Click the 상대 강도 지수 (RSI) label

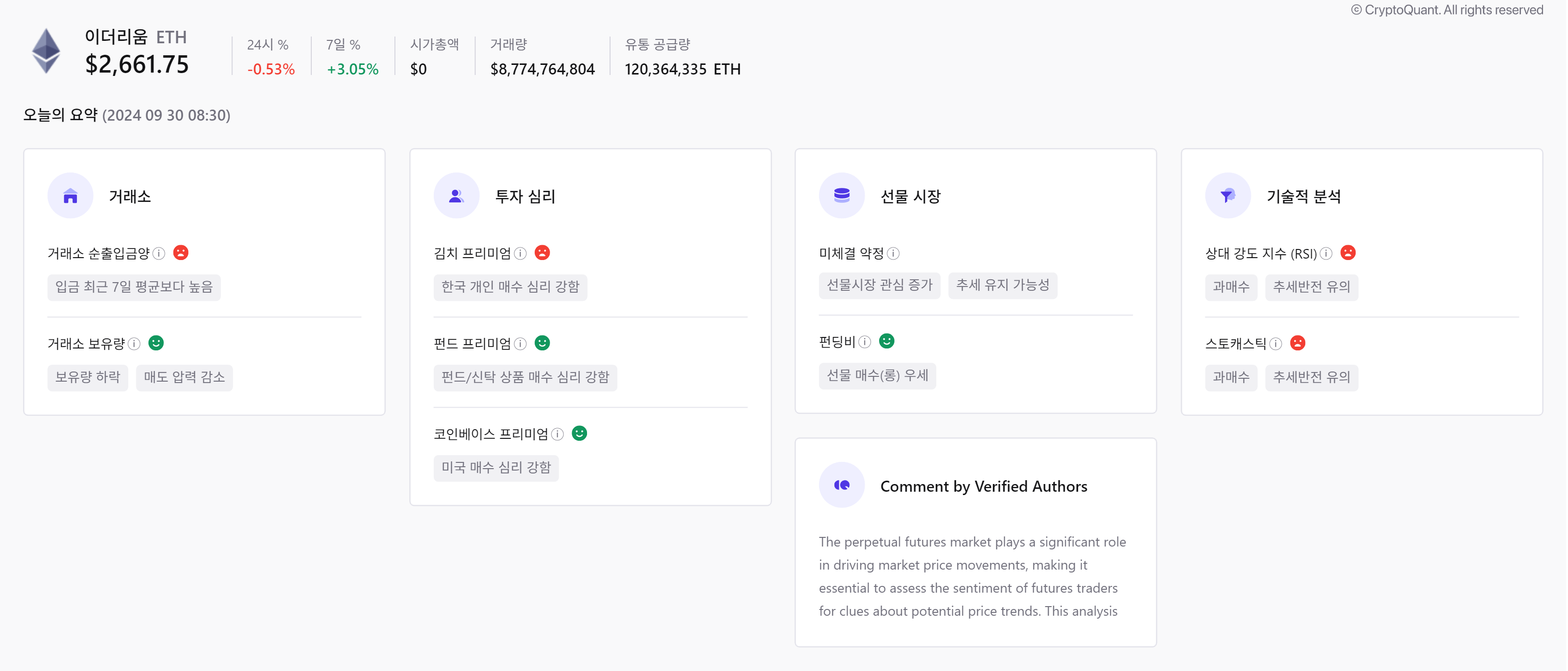click(1261, 253)
